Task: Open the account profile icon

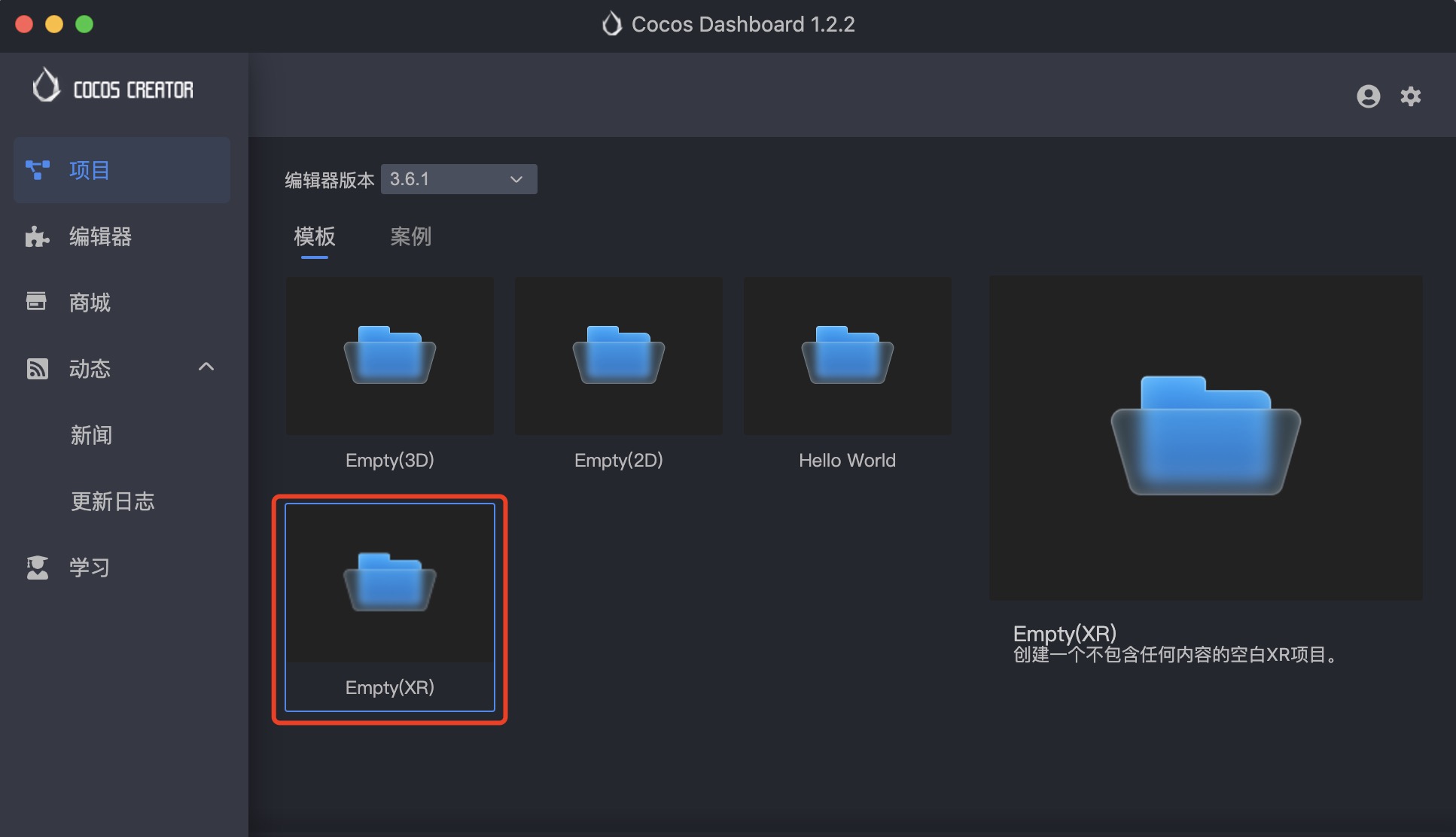Action: pyautogui.click(x=1368, y=96)
